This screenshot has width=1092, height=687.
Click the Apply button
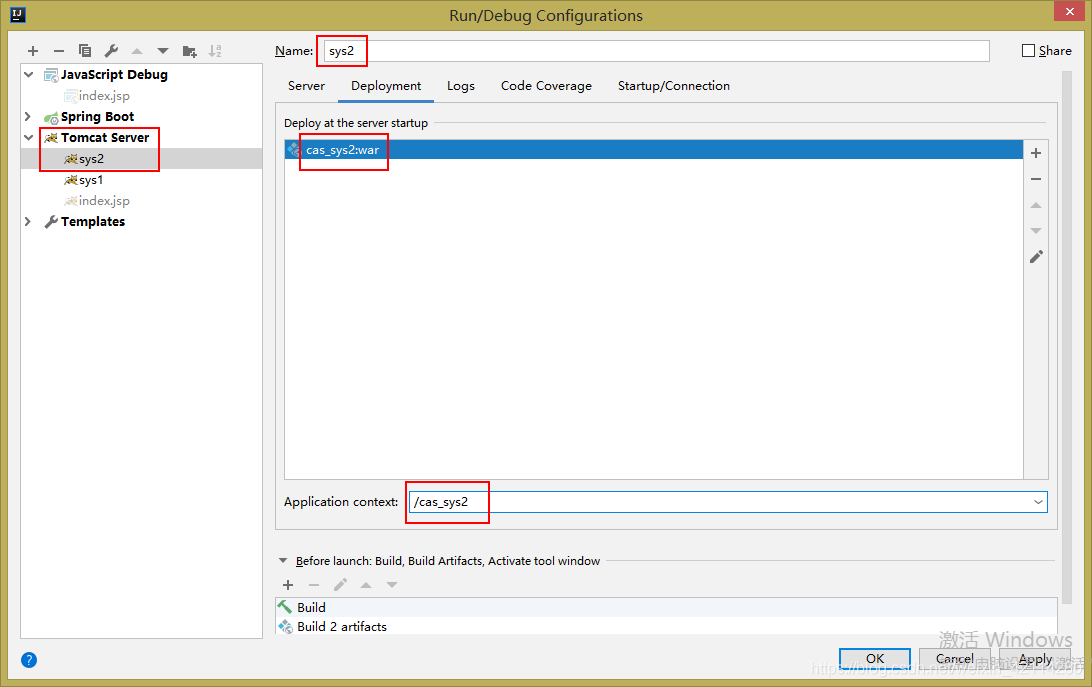click(1035, 658)
